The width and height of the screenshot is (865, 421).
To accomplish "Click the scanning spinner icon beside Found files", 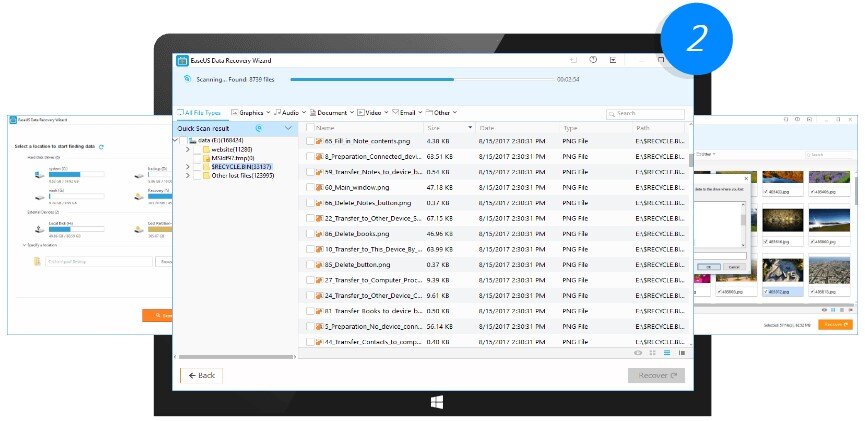I will (x=188, y=79).
